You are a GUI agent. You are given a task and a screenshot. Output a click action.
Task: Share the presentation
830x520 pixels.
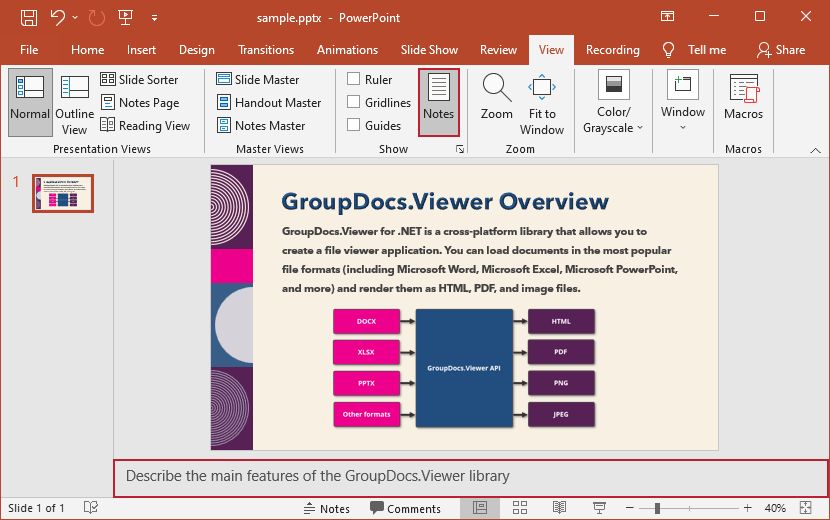point(781,50)
